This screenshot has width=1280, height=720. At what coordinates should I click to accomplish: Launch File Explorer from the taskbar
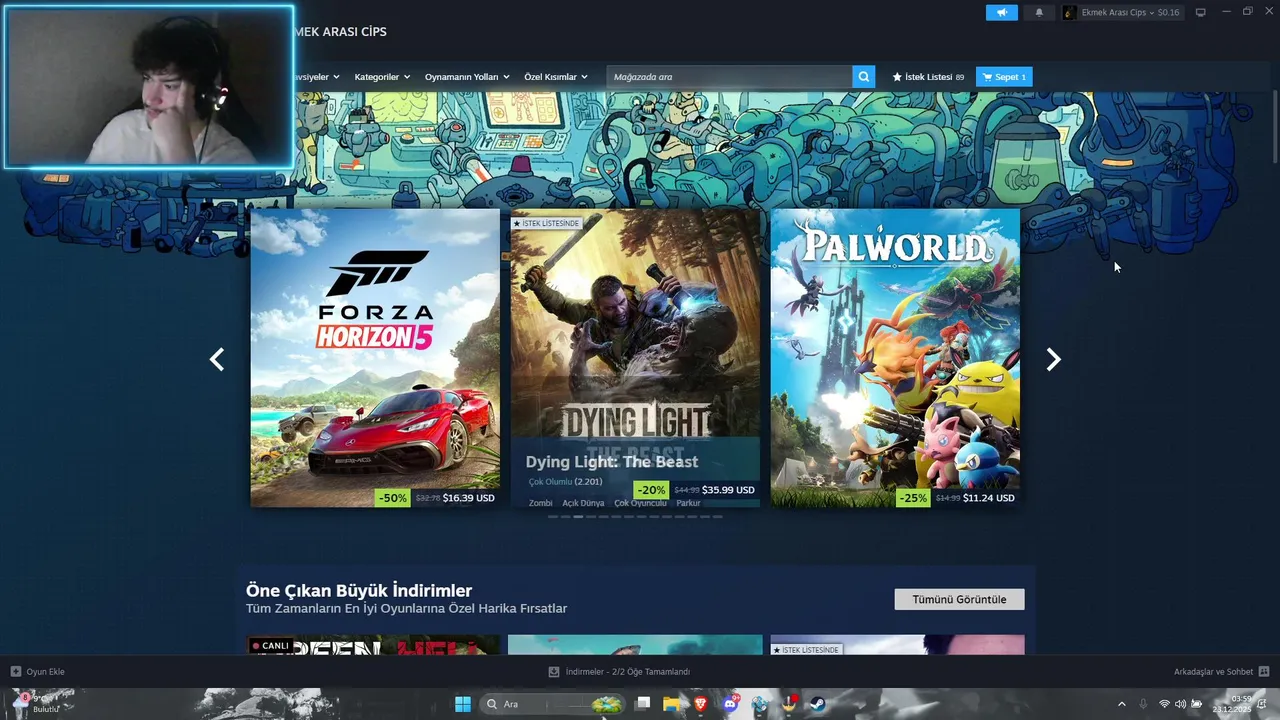(x=672, y=704)
